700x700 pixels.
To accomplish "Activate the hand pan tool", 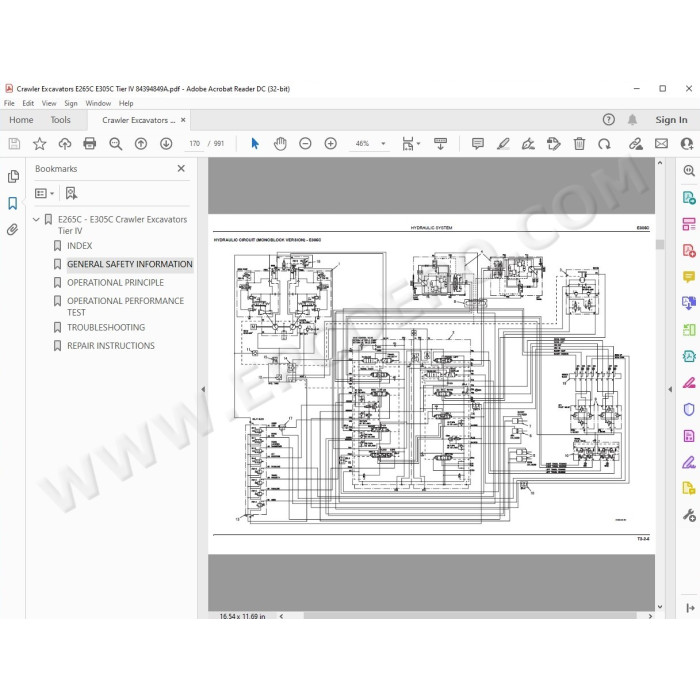I will (280, 143).
